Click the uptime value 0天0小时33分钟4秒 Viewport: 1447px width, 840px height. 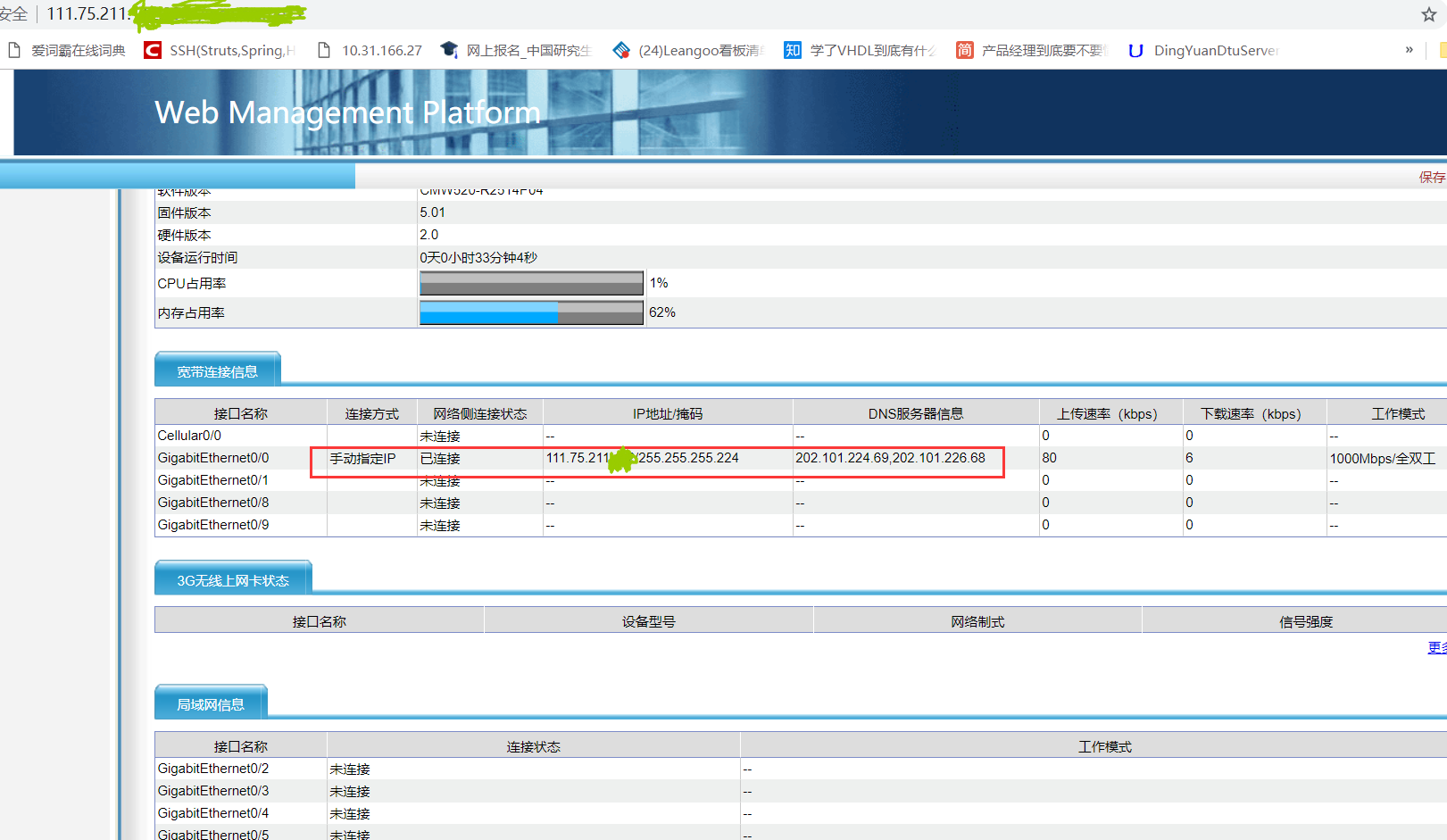click(478, 257)
